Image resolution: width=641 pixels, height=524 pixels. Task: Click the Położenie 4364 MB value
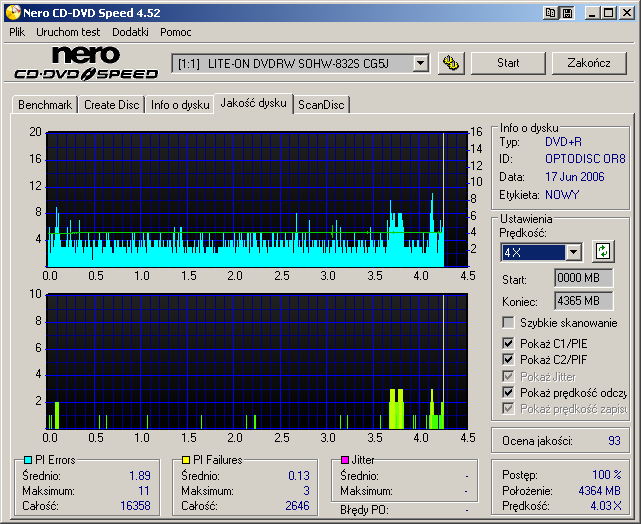pos(600,490)
